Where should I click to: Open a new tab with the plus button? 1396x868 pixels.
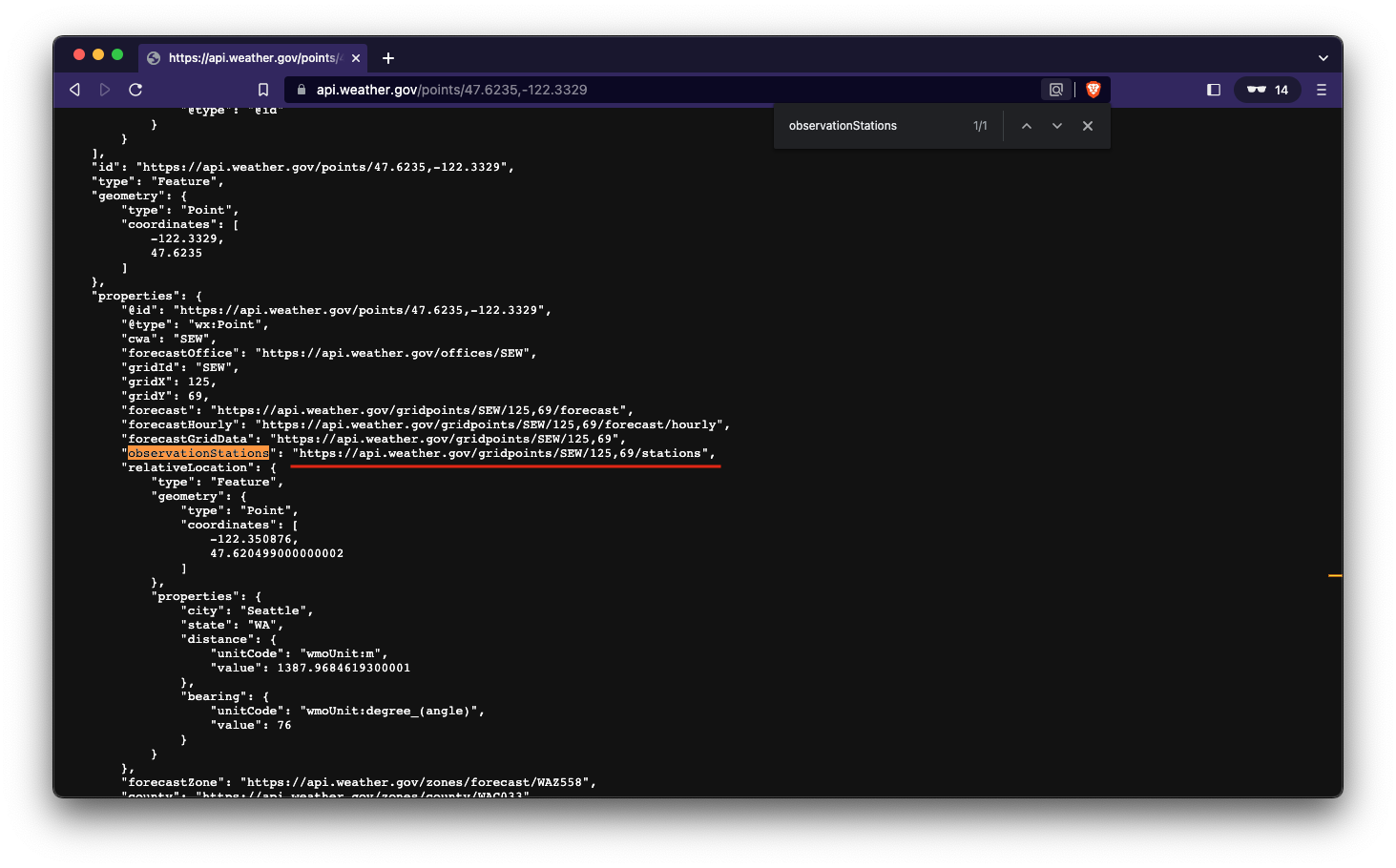coord(388,58)
